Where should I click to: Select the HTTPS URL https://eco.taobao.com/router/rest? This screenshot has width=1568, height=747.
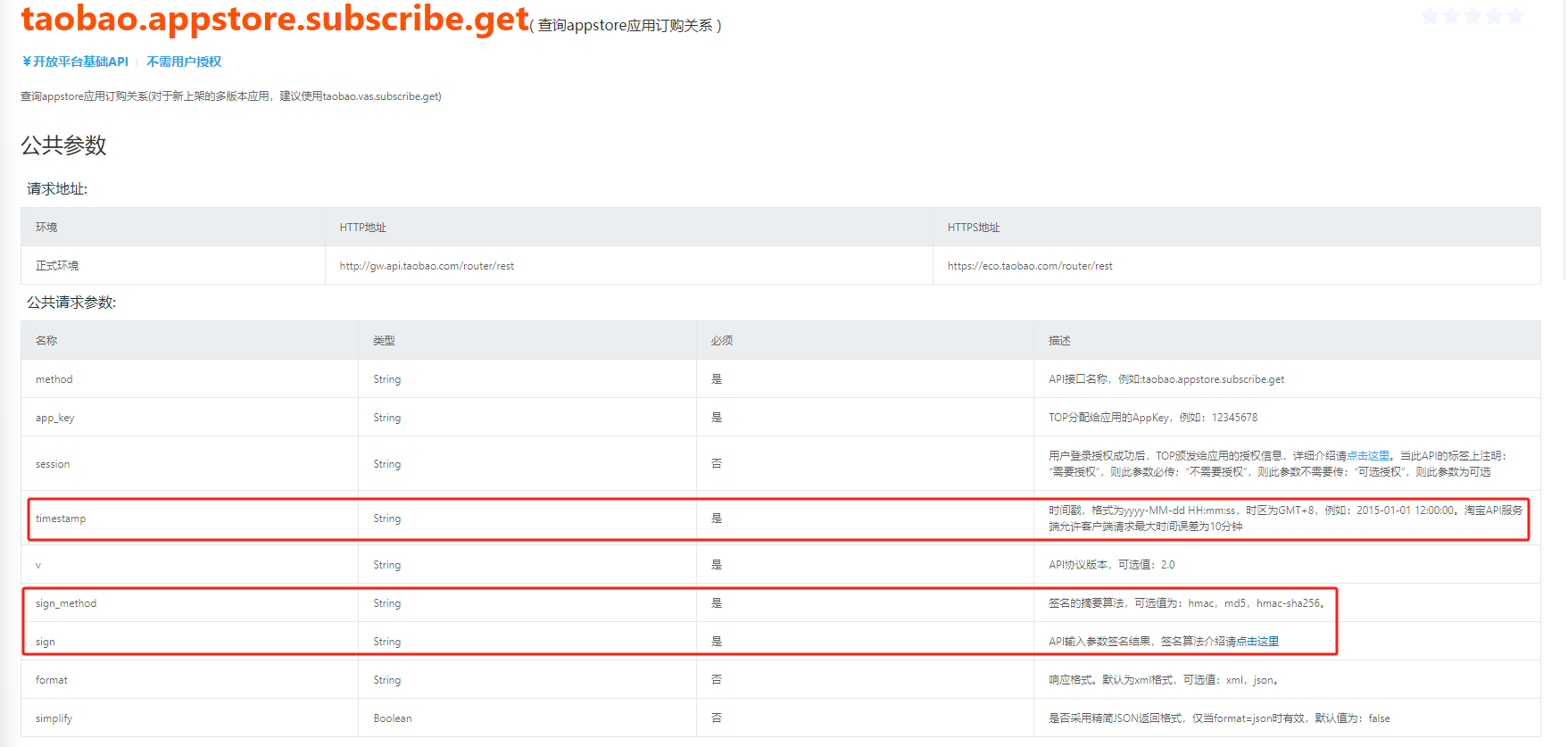click(x=1030, y=265)
